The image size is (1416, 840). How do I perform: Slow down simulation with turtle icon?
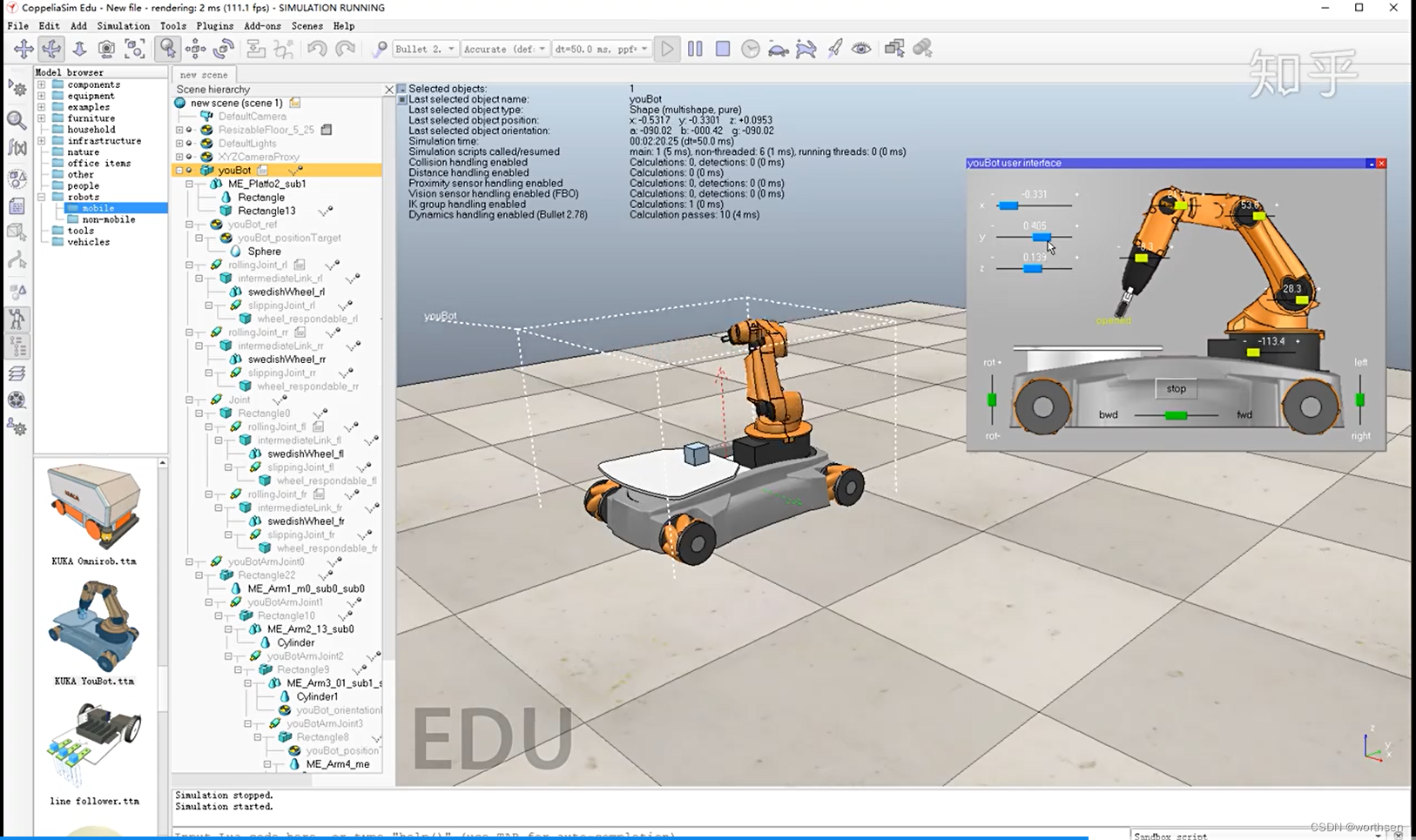[x=779, y=49]
